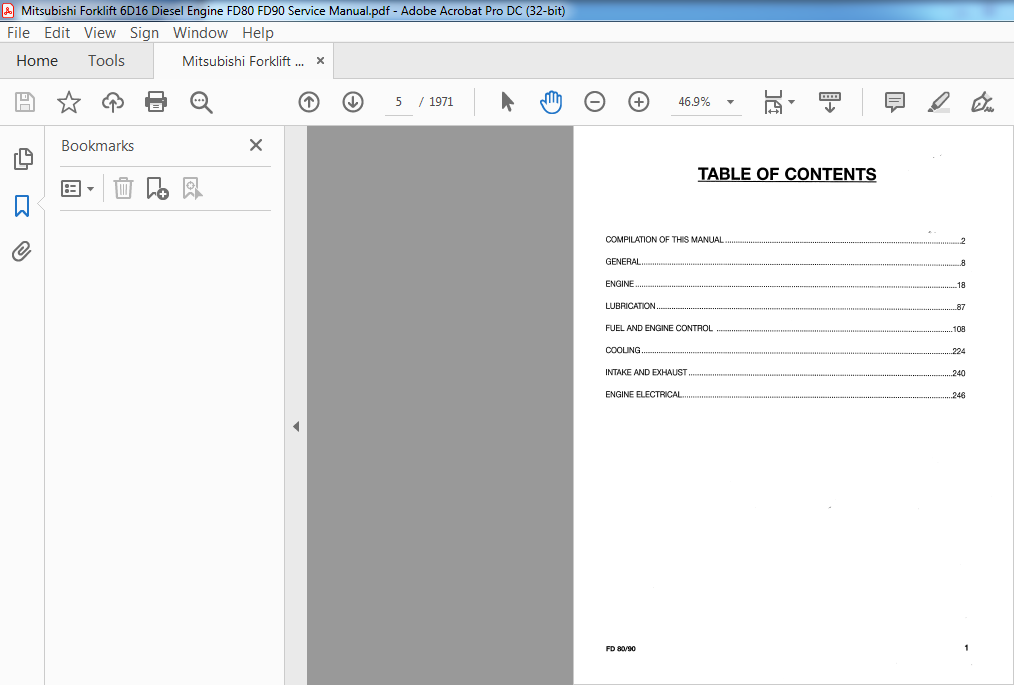Image resolution: width=1014 pixels, height=685 pixels.
Task: Open the Attachments paperclip panel
Action: pyautogui.click(x=22, y=252)
